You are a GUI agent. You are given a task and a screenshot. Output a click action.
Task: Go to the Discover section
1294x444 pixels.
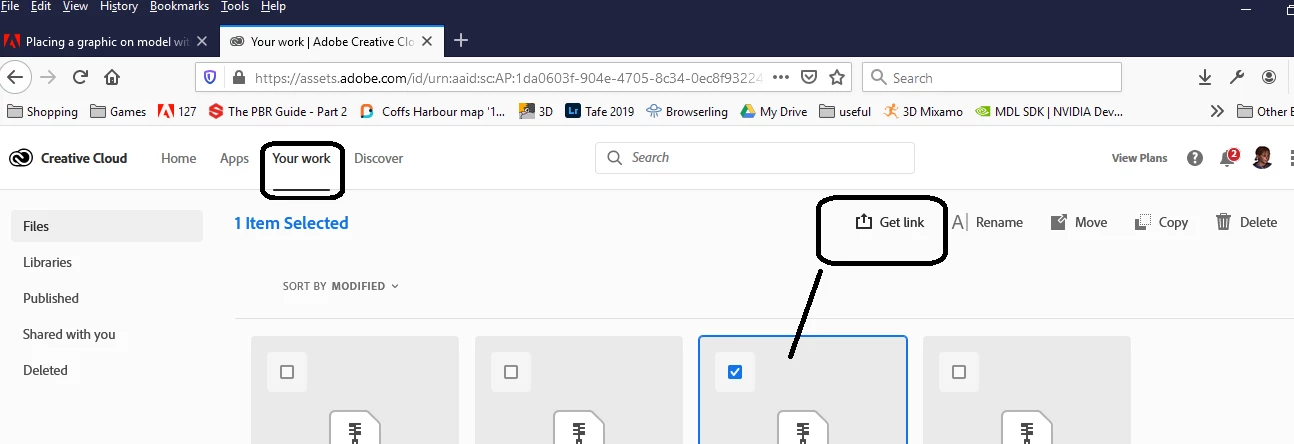[379, 158]
